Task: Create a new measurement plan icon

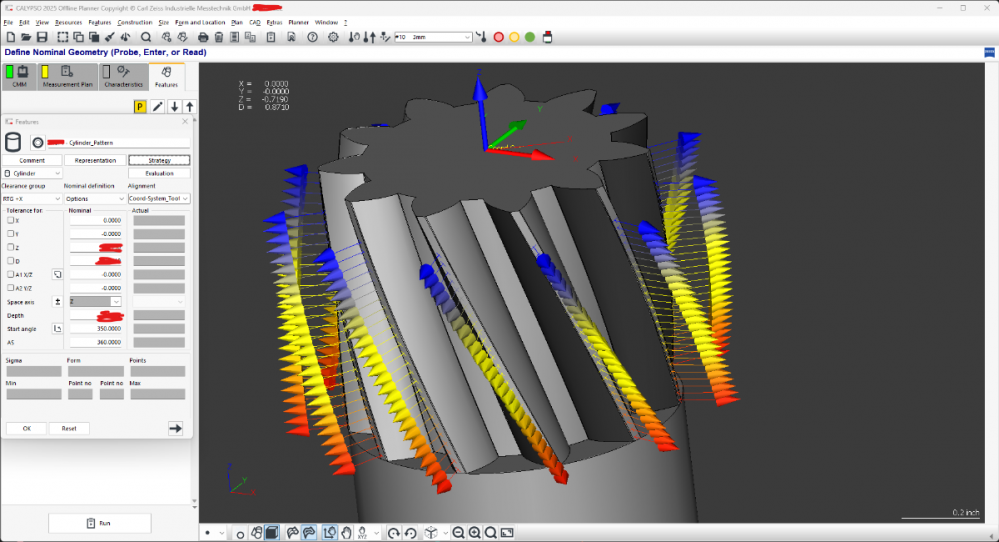Action: point(11,38)
